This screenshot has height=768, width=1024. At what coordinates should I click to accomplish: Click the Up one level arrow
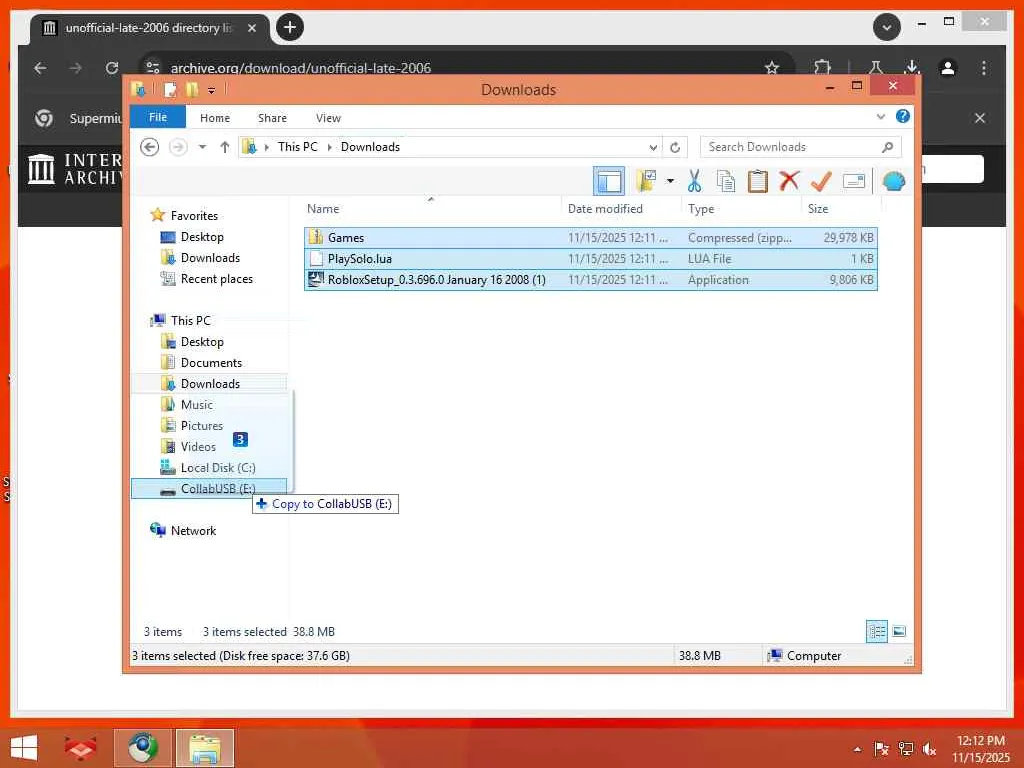(225, 147)
